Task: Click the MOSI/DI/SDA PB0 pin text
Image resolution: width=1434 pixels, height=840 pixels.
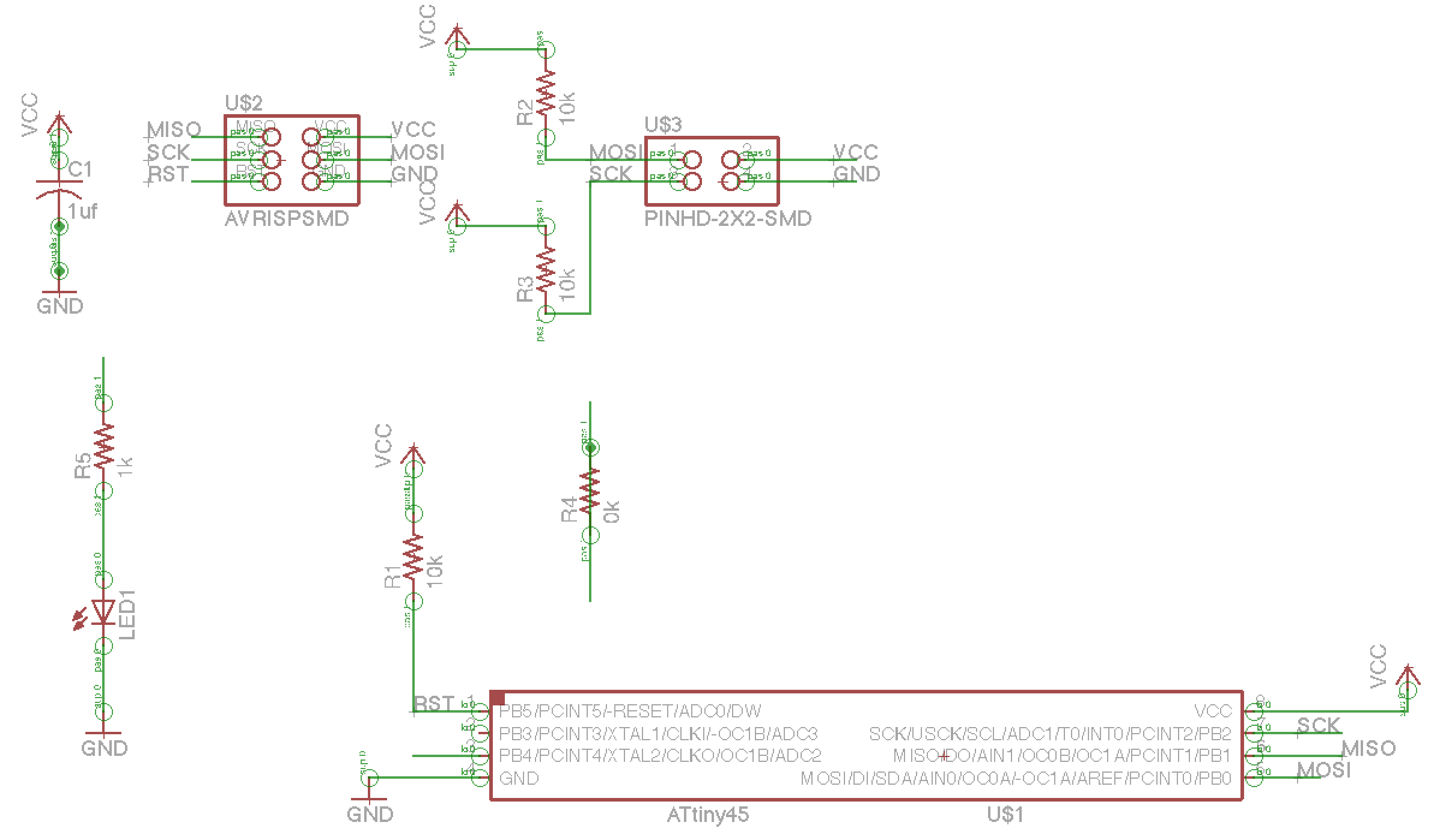Action: [1016, 779]
